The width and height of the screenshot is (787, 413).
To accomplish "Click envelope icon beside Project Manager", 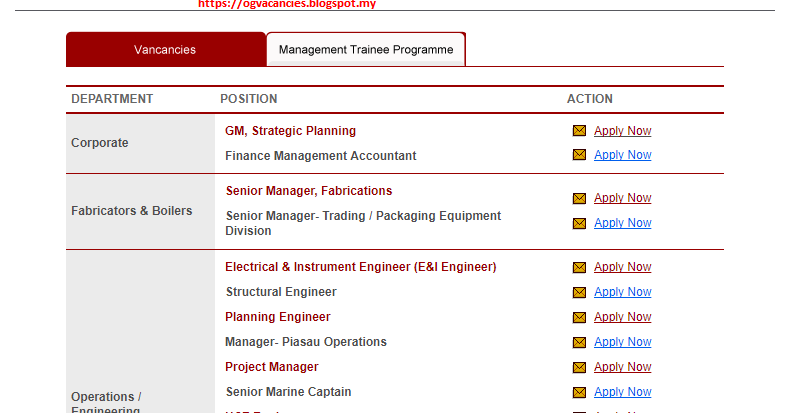I will [579, 367].
